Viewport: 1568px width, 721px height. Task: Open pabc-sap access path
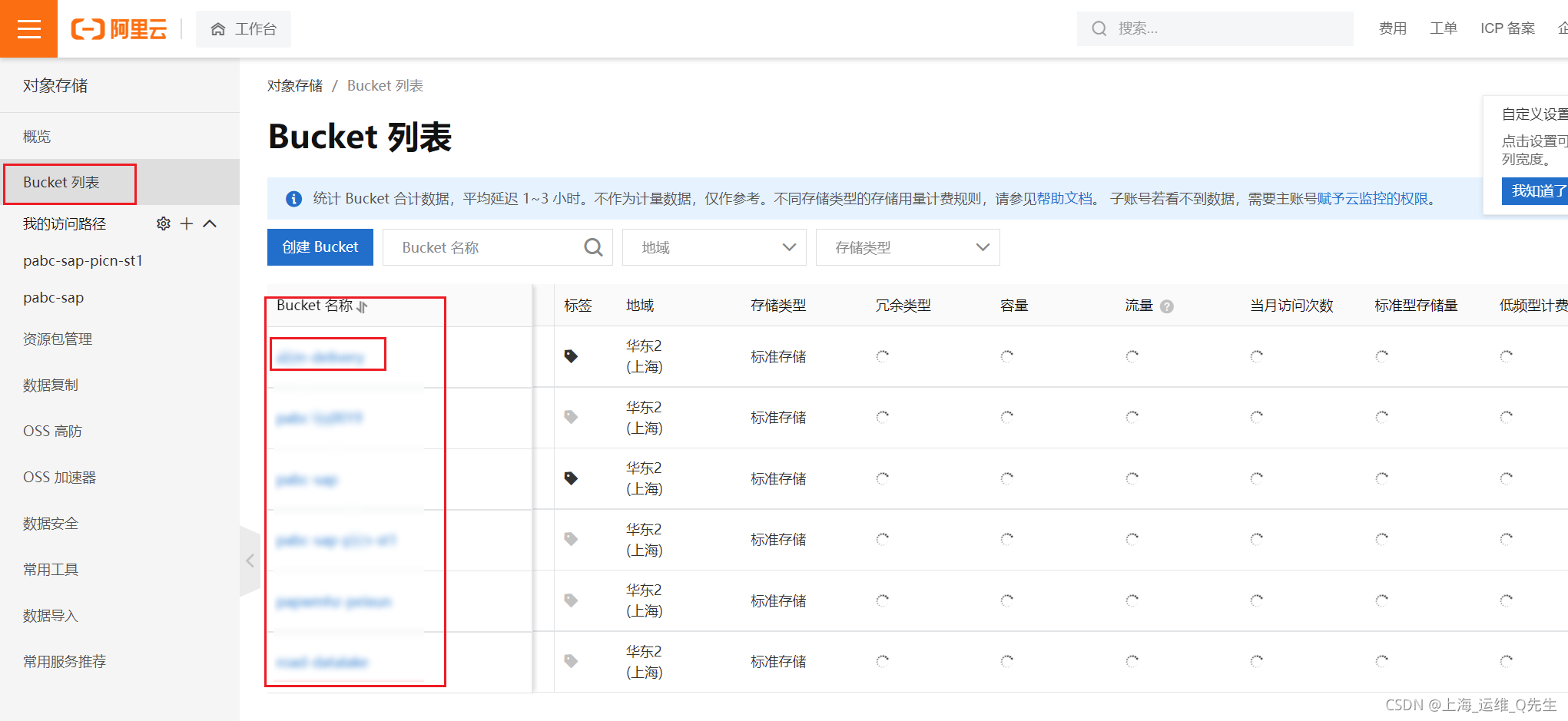(x=54, y=297)
